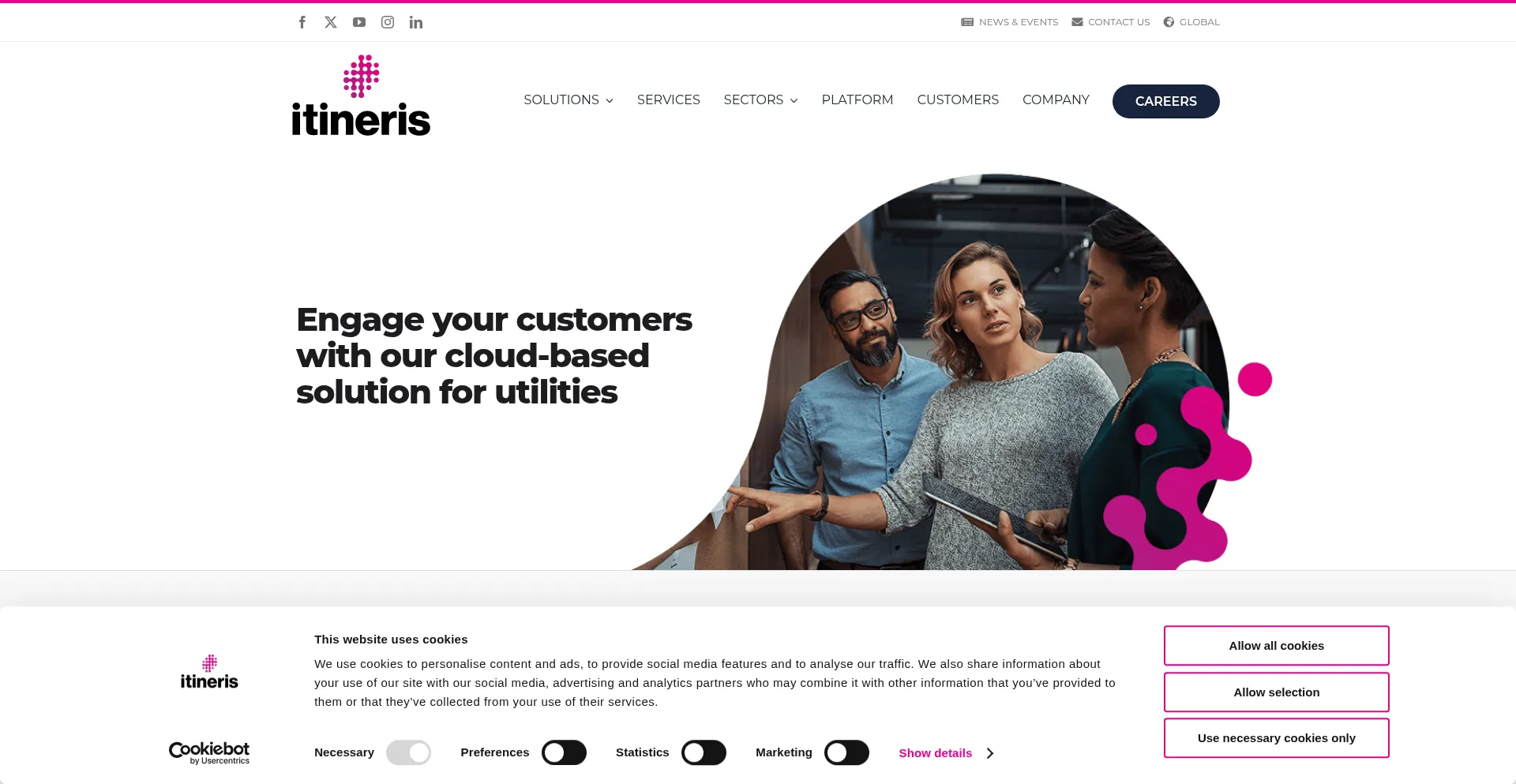This screenshot has height=784, width=1516.
Task: Open the X (Twitter) social icon
Action: point(331,22)
